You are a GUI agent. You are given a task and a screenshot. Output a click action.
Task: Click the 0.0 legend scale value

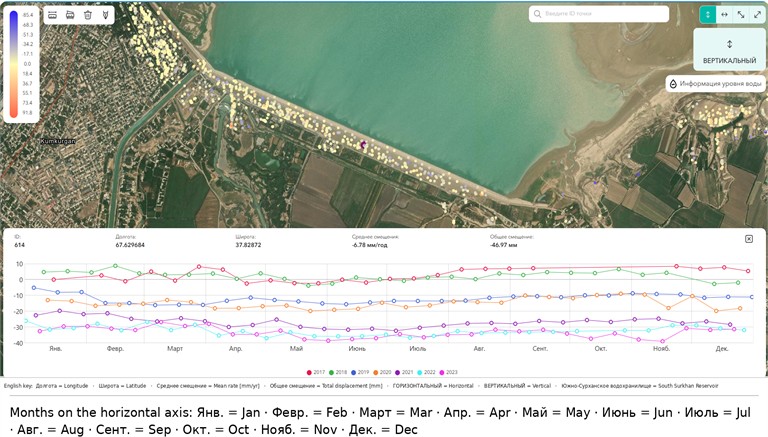click(27, 64)
